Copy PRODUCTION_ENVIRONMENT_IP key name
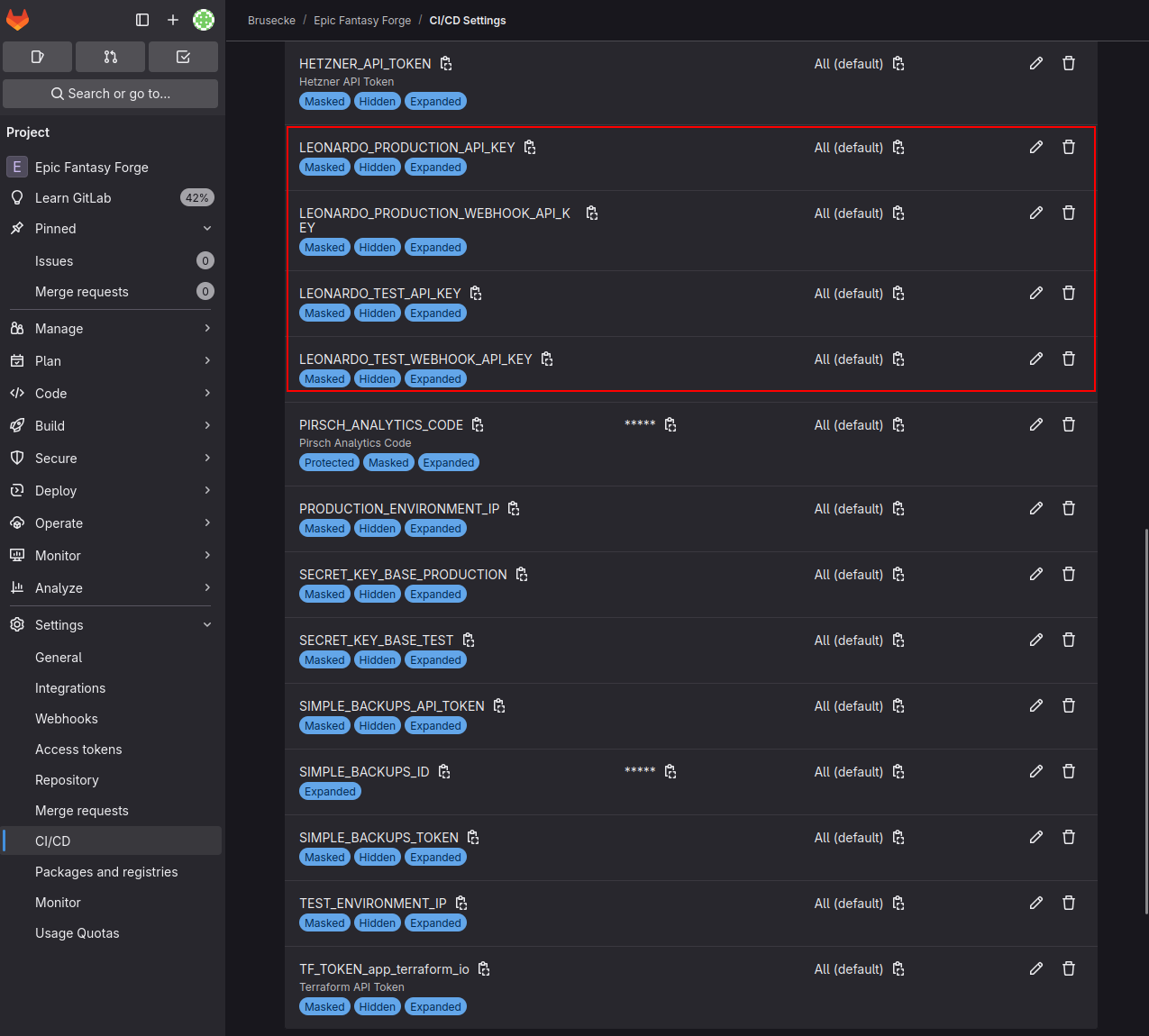The width and height of the screenshot is (1149, 1036). point(514,509)
